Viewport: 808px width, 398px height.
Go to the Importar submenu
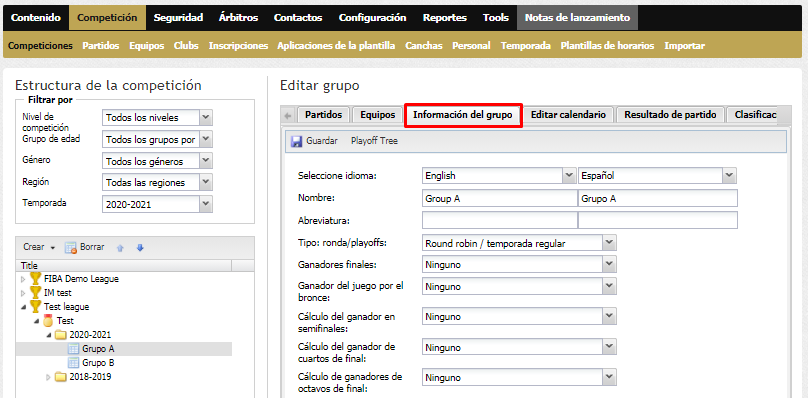pyautogui.click(x=684, y=45)
